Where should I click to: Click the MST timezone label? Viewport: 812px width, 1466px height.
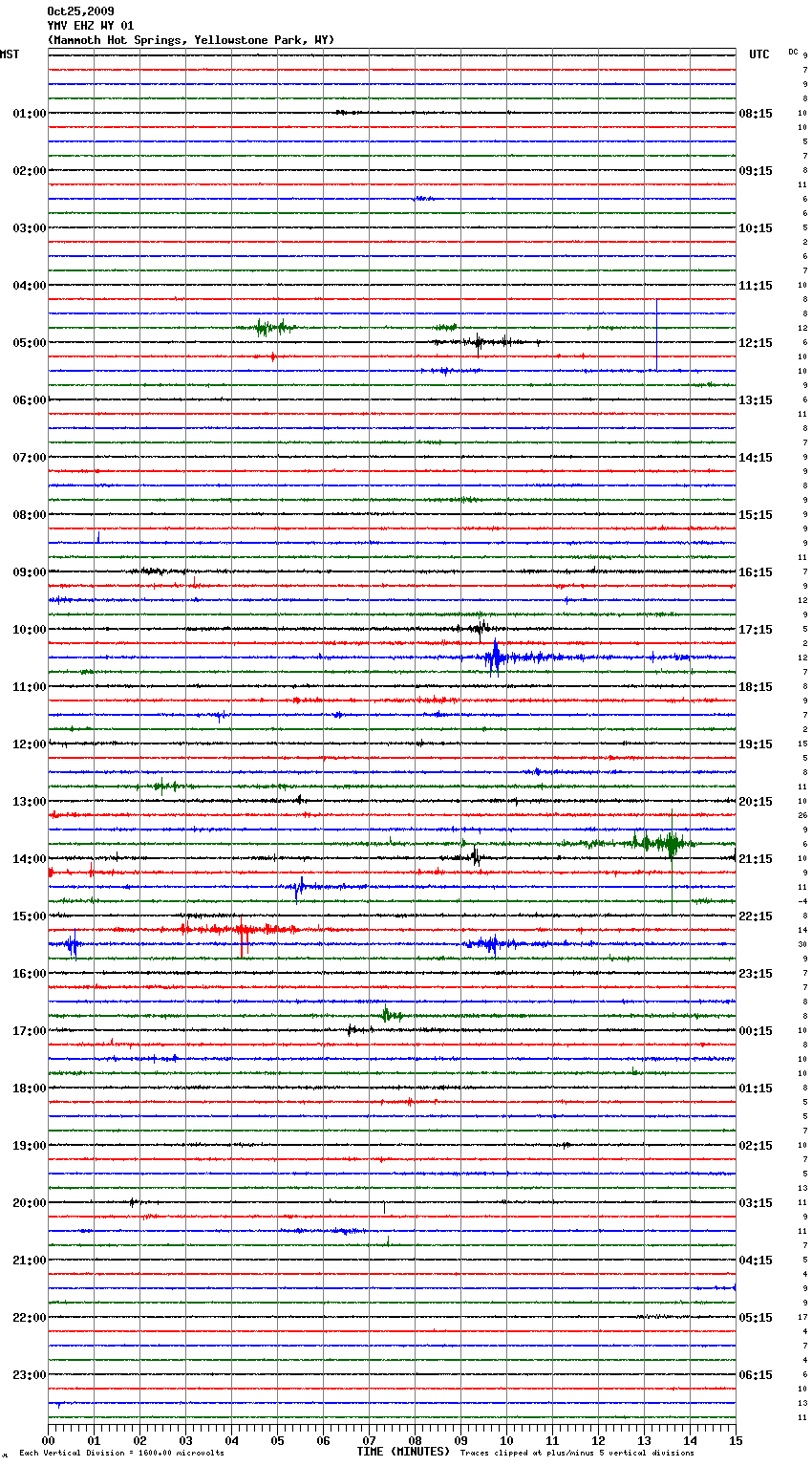click(10, 54)
